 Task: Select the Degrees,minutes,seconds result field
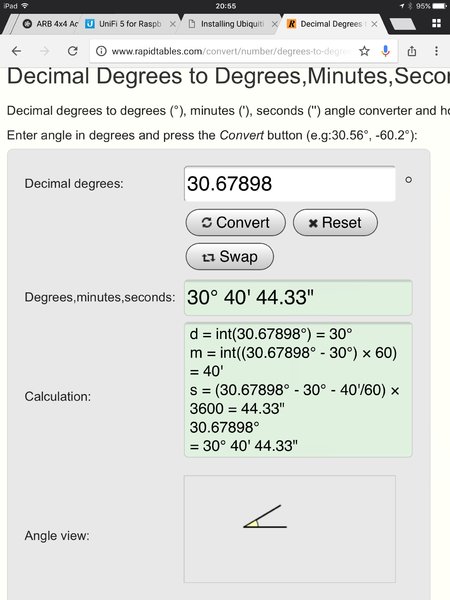point(298,298)
